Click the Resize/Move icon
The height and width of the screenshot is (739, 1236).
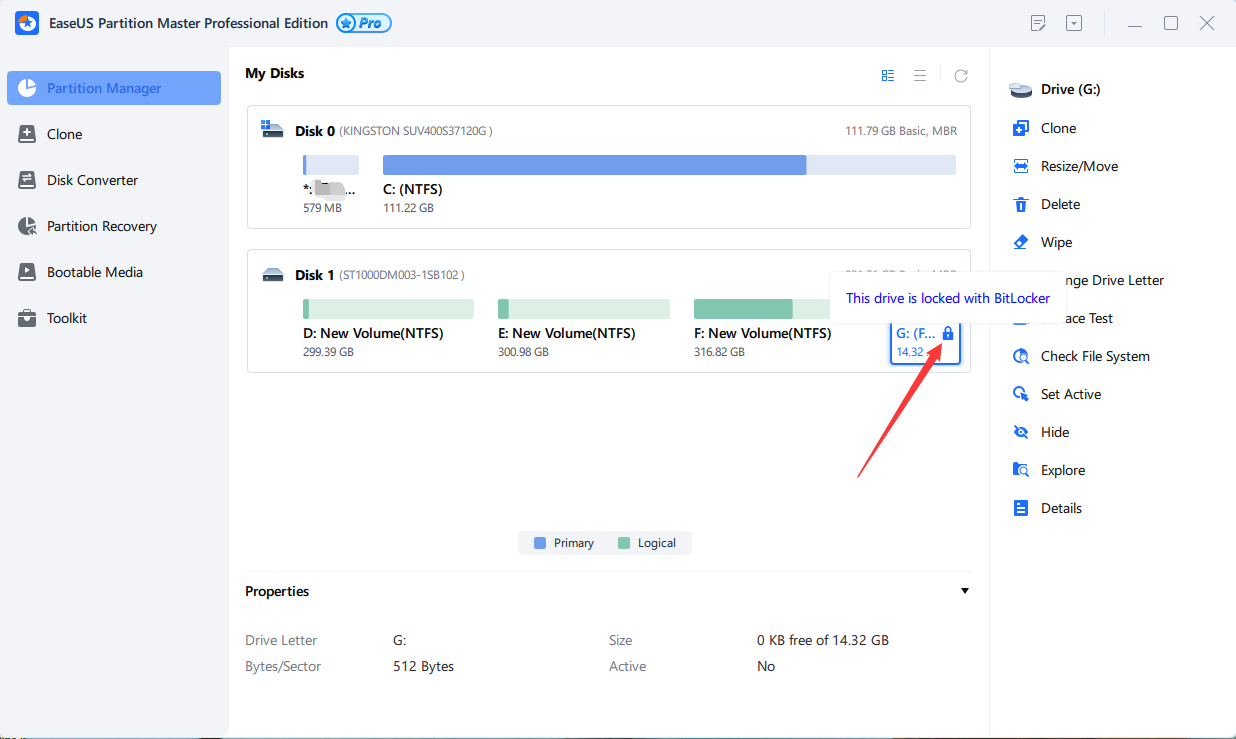point(1021,166)
